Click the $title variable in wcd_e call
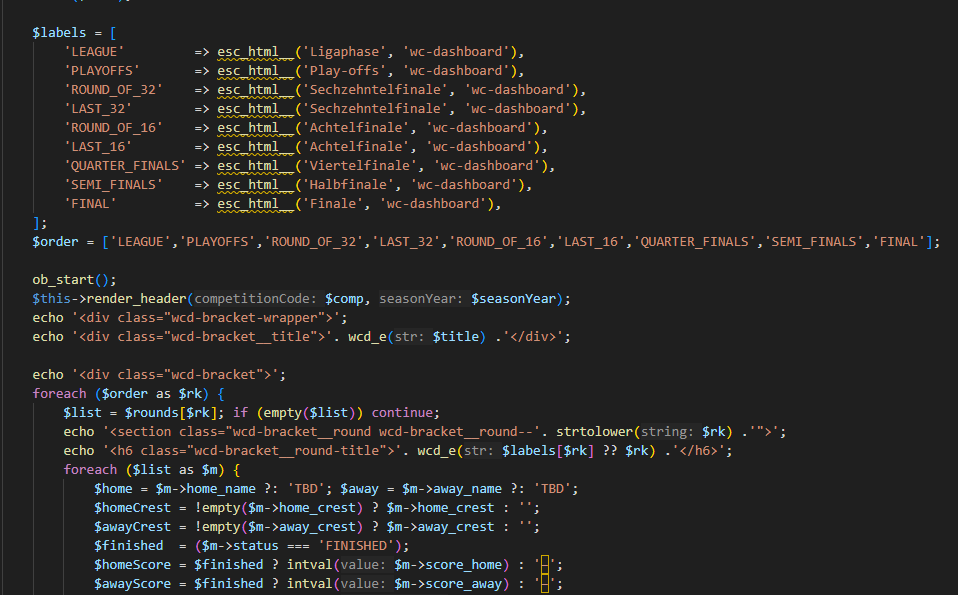 (x=456, y=336)
